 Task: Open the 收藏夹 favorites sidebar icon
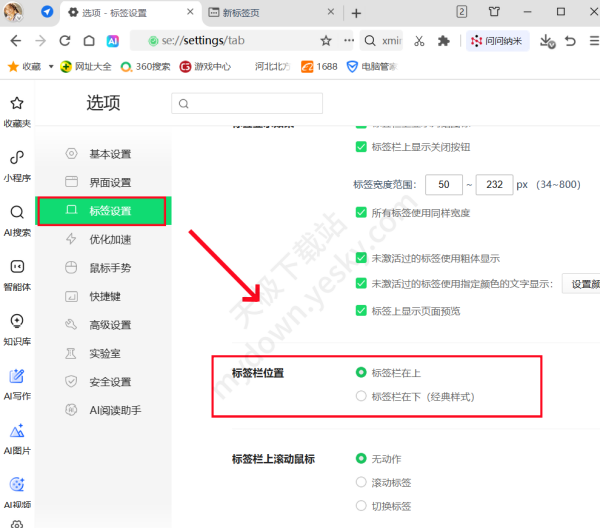click(x=16, y=110)
